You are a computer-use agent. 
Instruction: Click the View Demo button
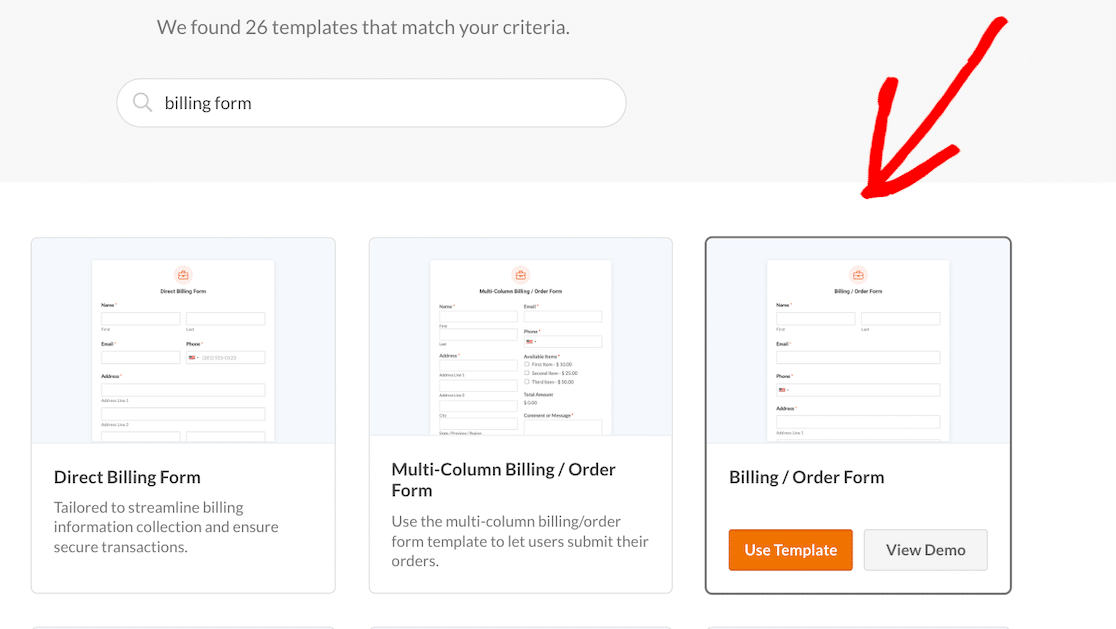[925, 549]
